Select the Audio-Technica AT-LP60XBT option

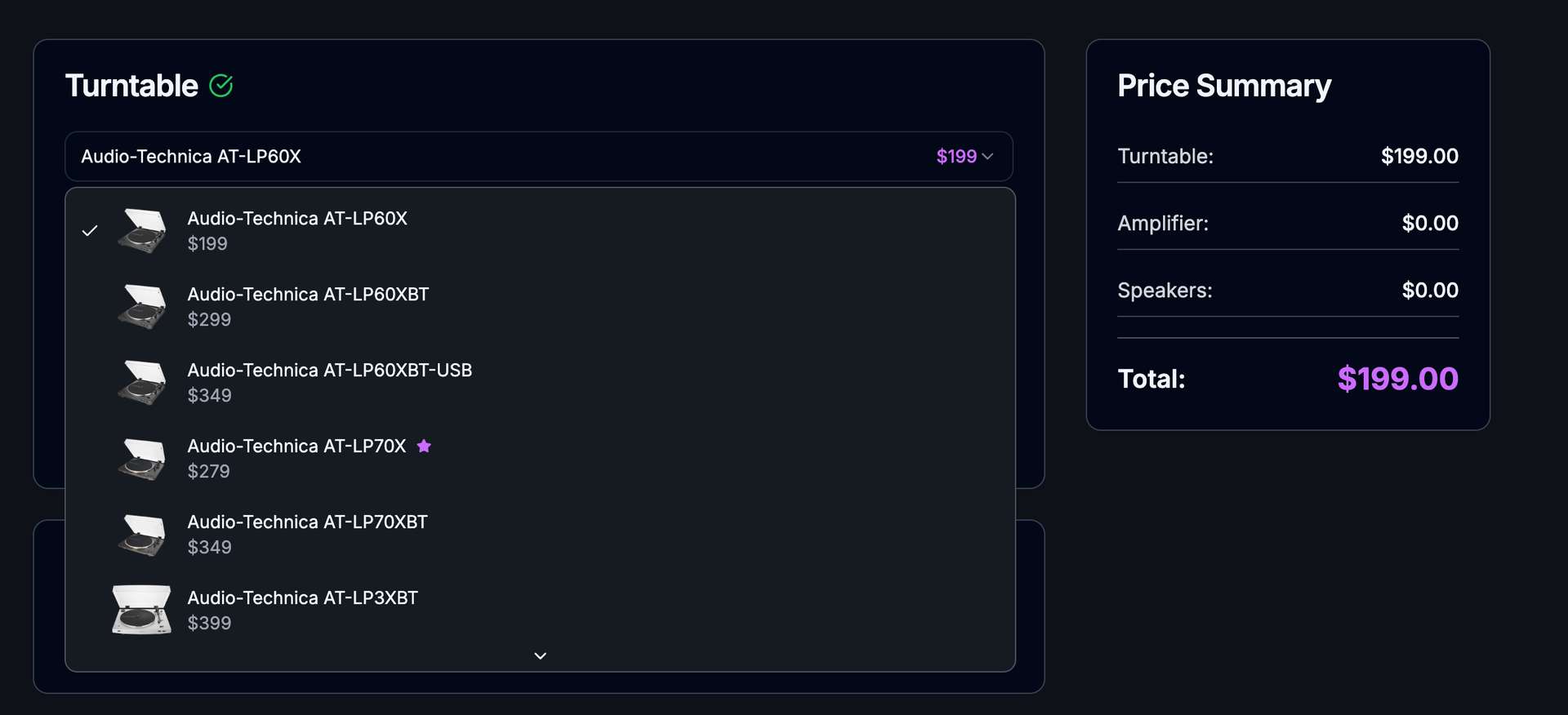[x=309, y=306]
